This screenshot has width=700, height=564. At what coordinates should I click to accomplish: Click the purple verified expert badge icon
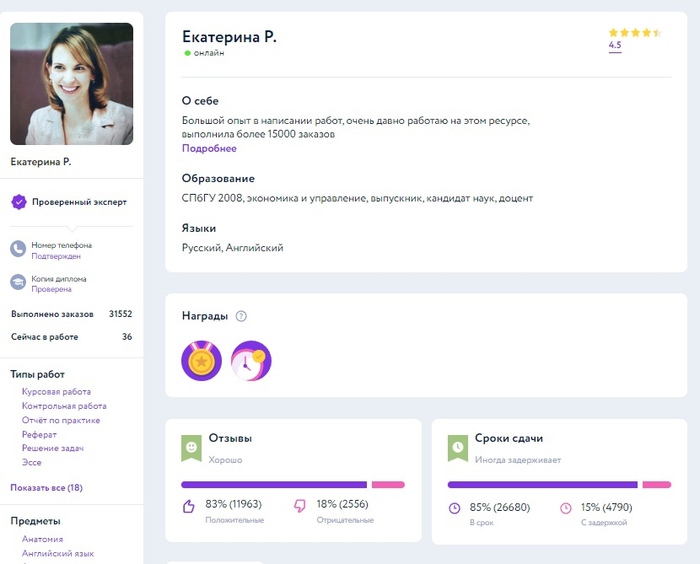(x=19, y=202)
